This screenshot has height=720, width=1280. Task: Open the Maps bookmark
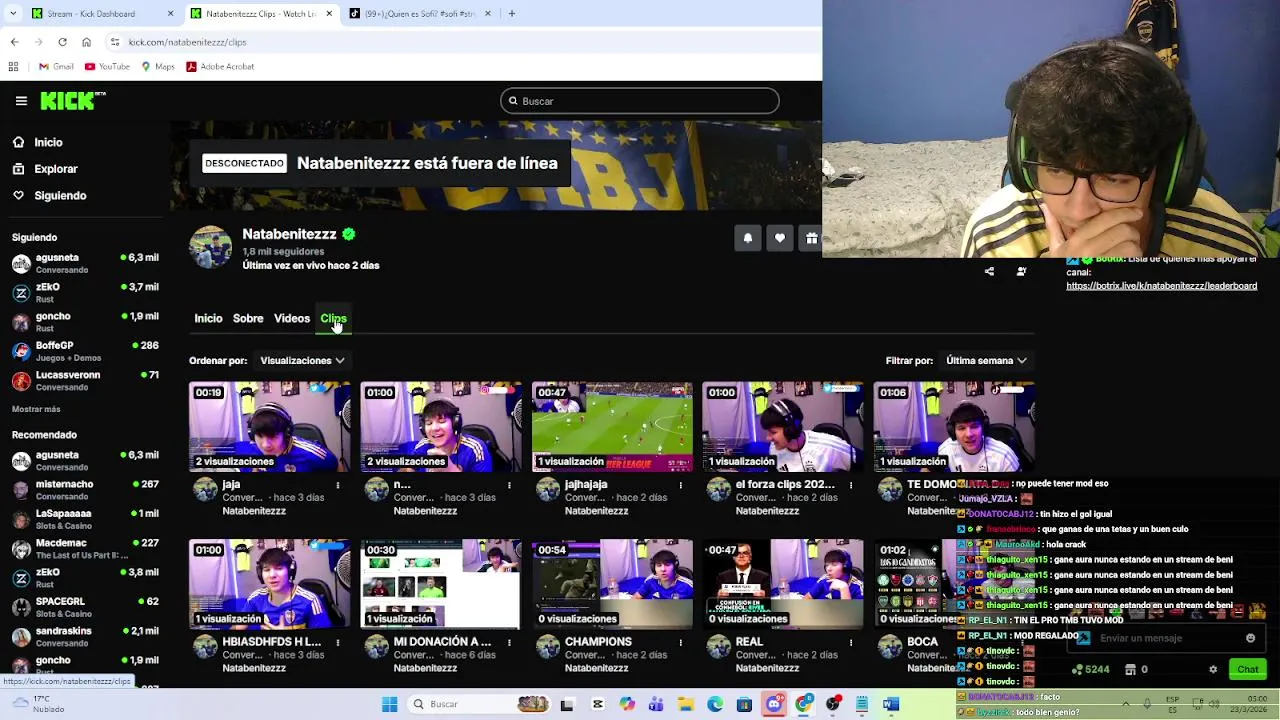tap(158, 66)
